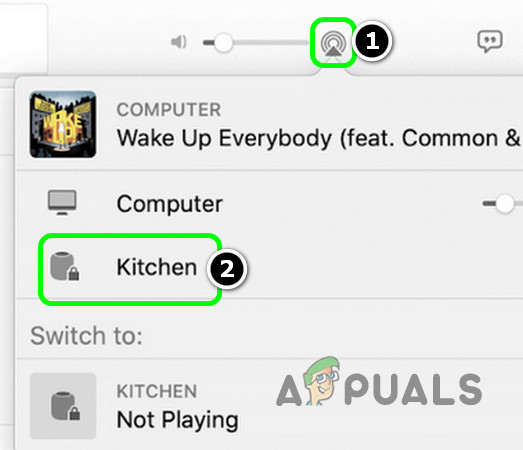The height and width of the screenshot is (450, 523).
Task: Click the speaker volume icon
Action: click(x=179, y=42)
